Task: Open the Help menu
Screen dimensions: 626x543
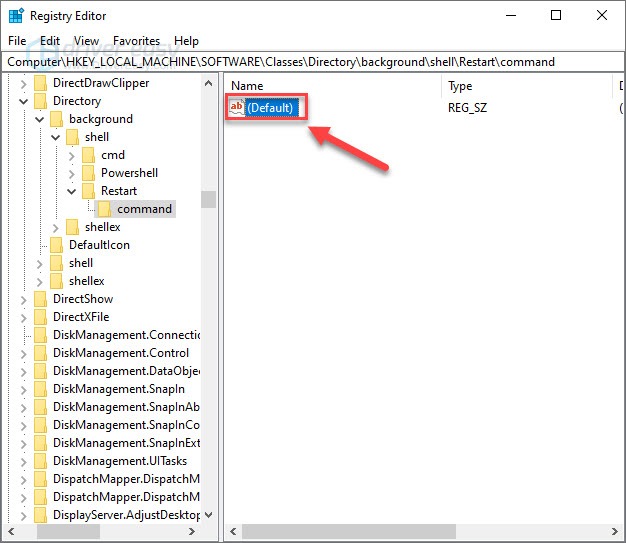Action: click(186, 41)
